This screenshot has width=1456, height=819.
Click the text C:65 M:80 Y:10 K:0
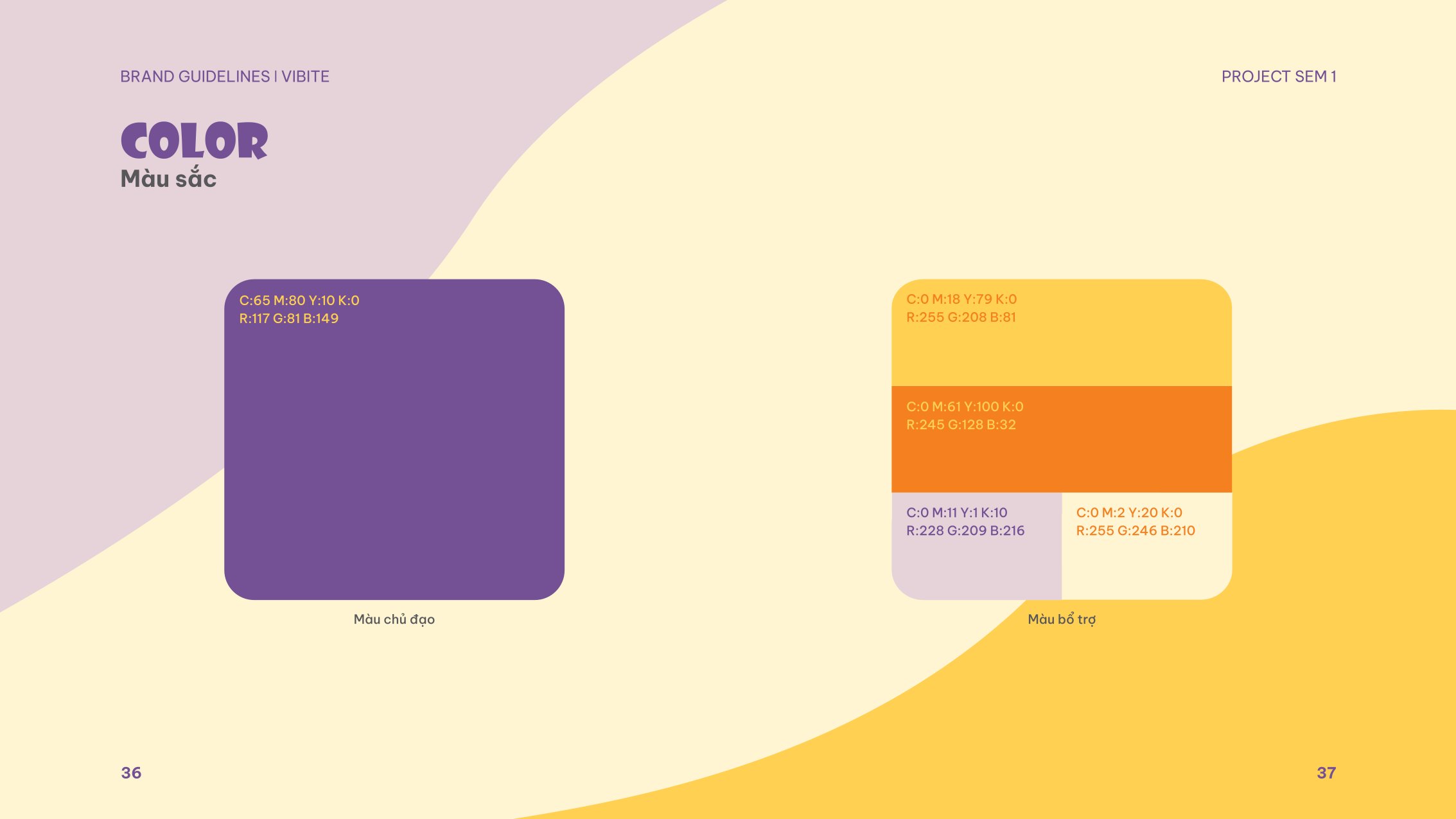299,300
